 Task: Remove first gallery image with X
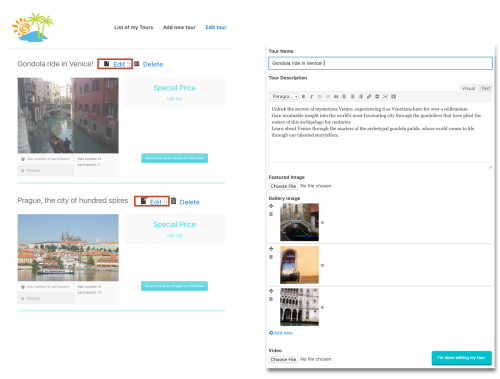click(x=322, y=222)
